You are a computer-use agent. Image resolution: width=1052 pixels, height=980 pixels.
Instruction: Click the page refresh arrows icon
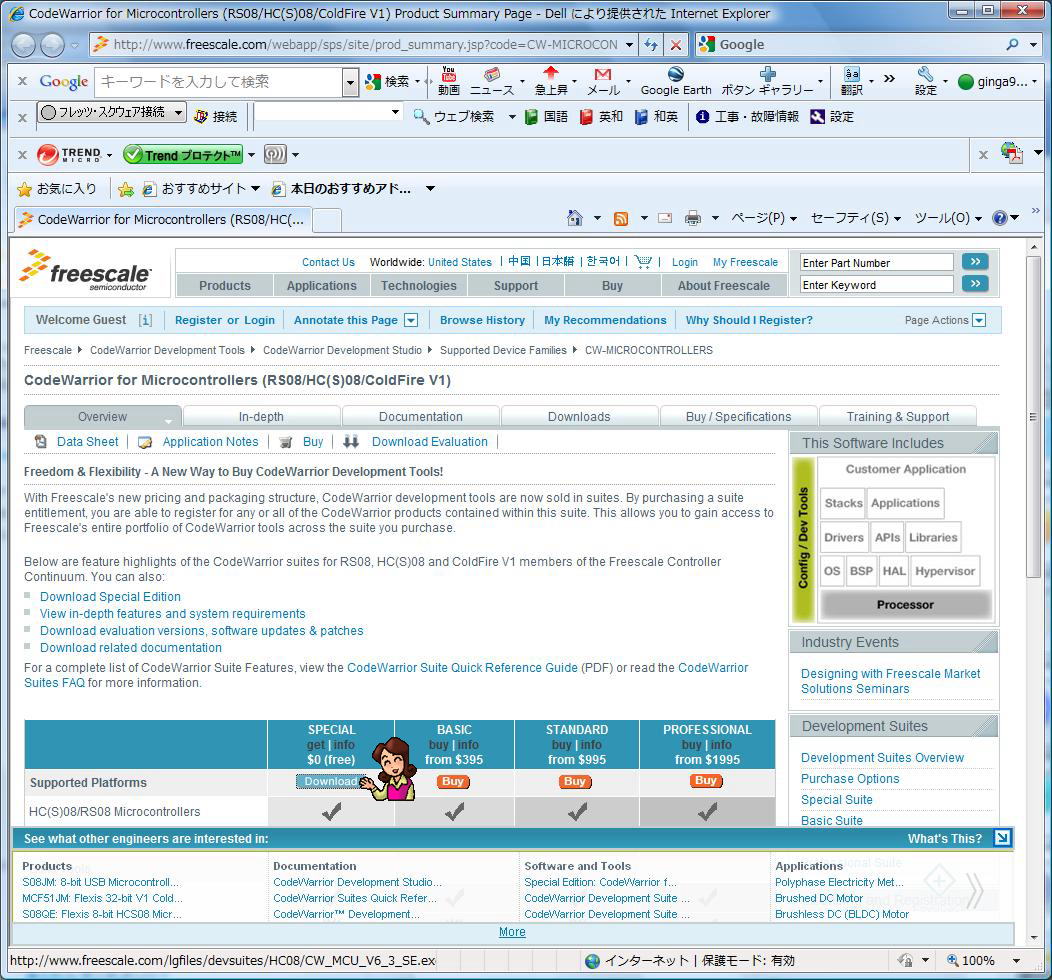click(650, 45)
